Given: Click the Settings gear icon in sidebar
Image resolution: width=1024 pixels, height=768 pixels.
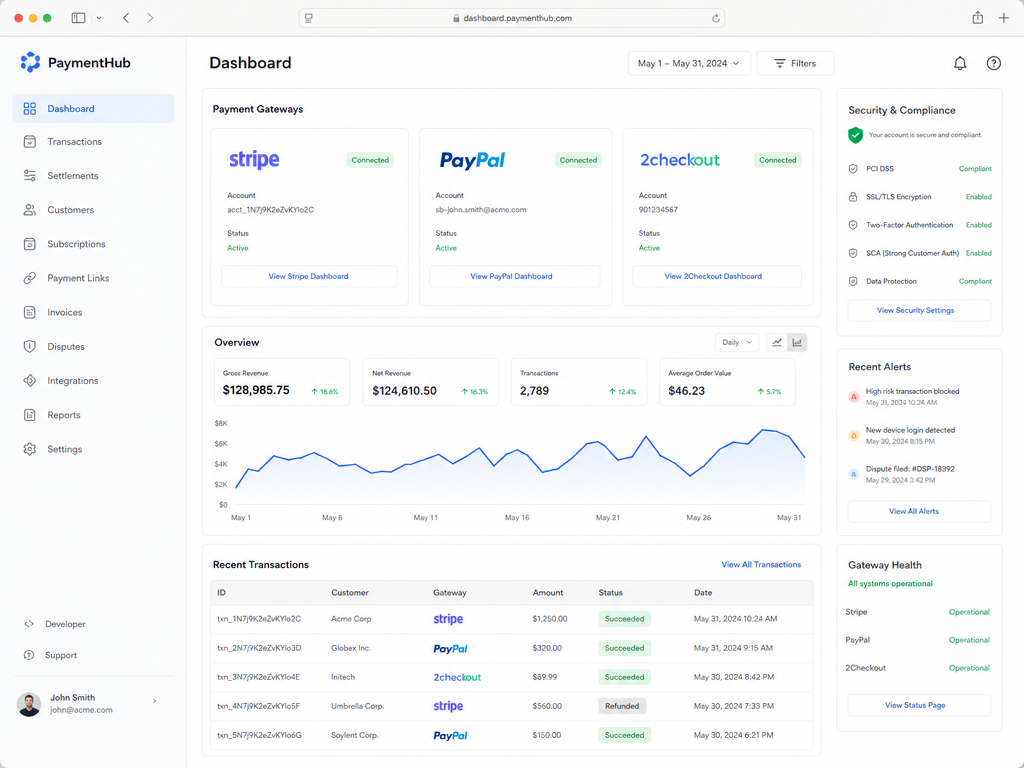Looking at the screenshot, I should click(29, 449).
